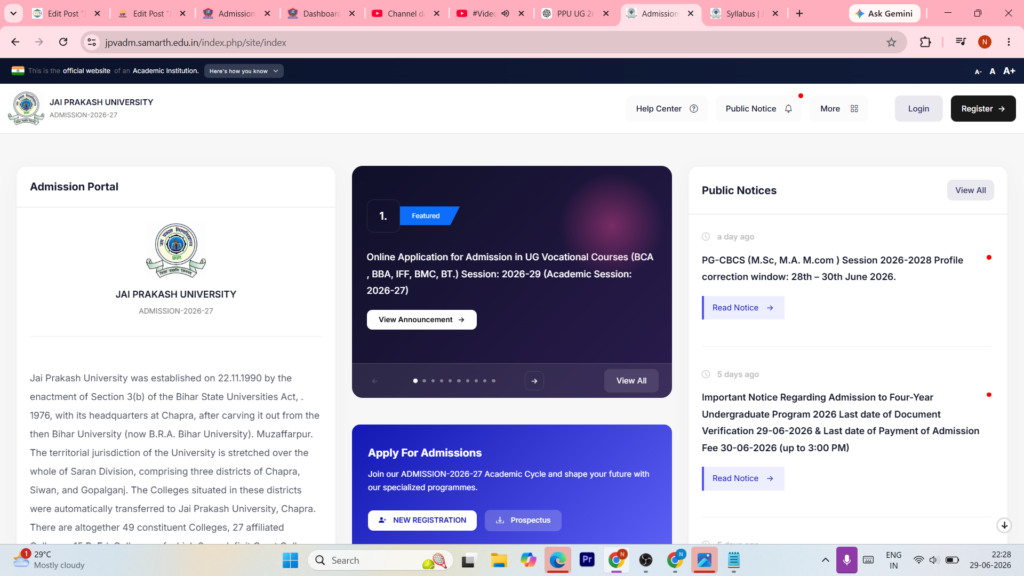Image resolution: width=1024 pixels, height=576 pixels.
Task: Click the Jai Prakash University logo in header
Action: click(26, 108)
